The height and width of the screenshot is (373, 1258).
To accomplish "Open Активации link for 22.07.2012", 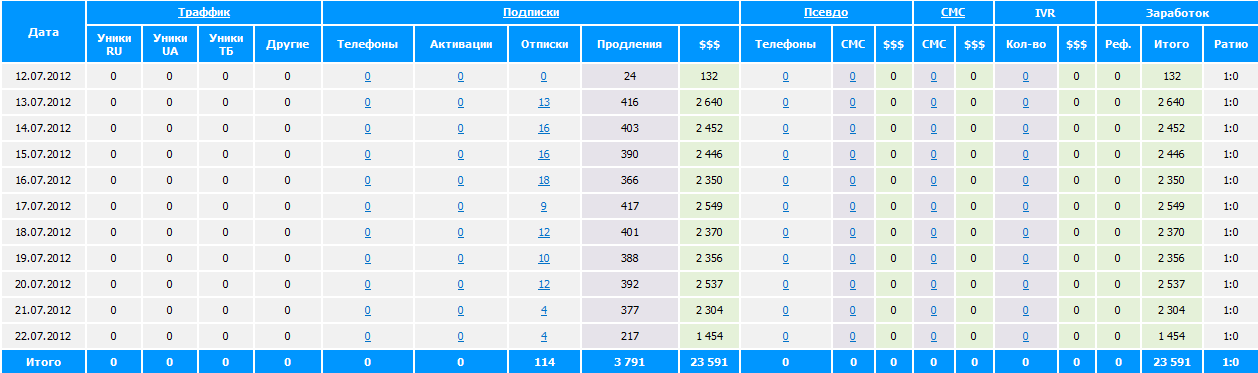I will 460,336.
